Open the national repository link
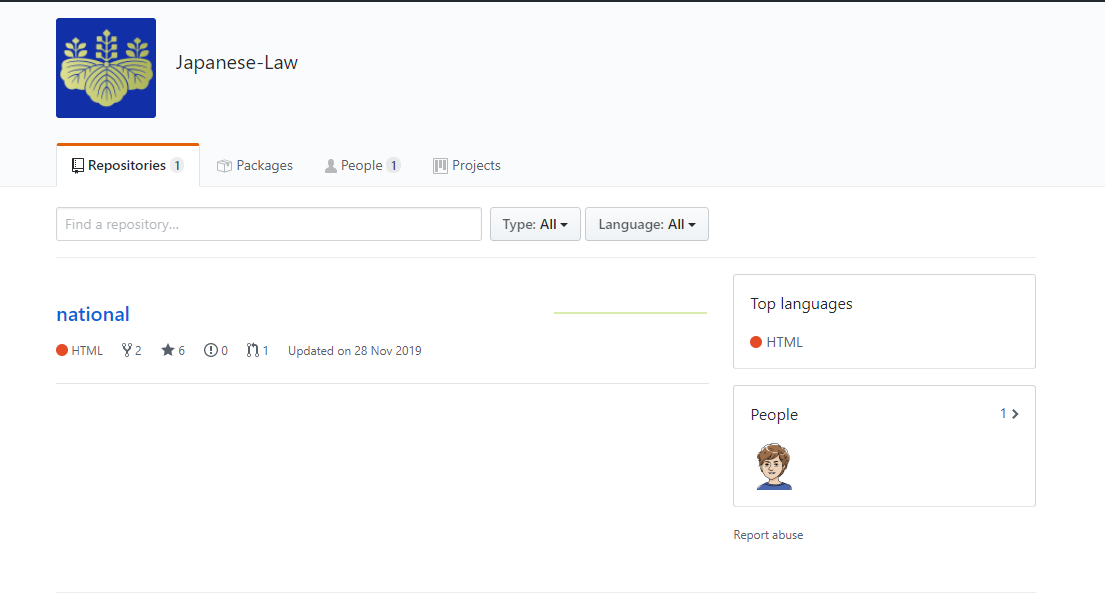1105x609 pixels. tap(93, 314)
